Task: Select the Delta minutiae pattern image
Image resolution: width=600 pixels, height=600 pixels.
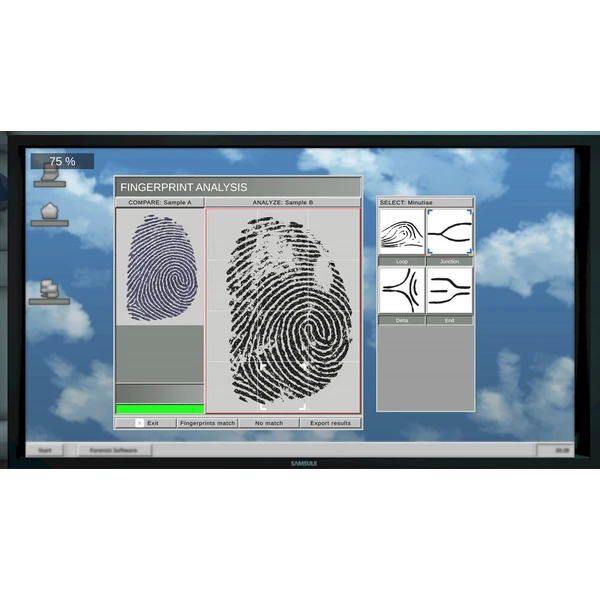Action: click(401, 290)
